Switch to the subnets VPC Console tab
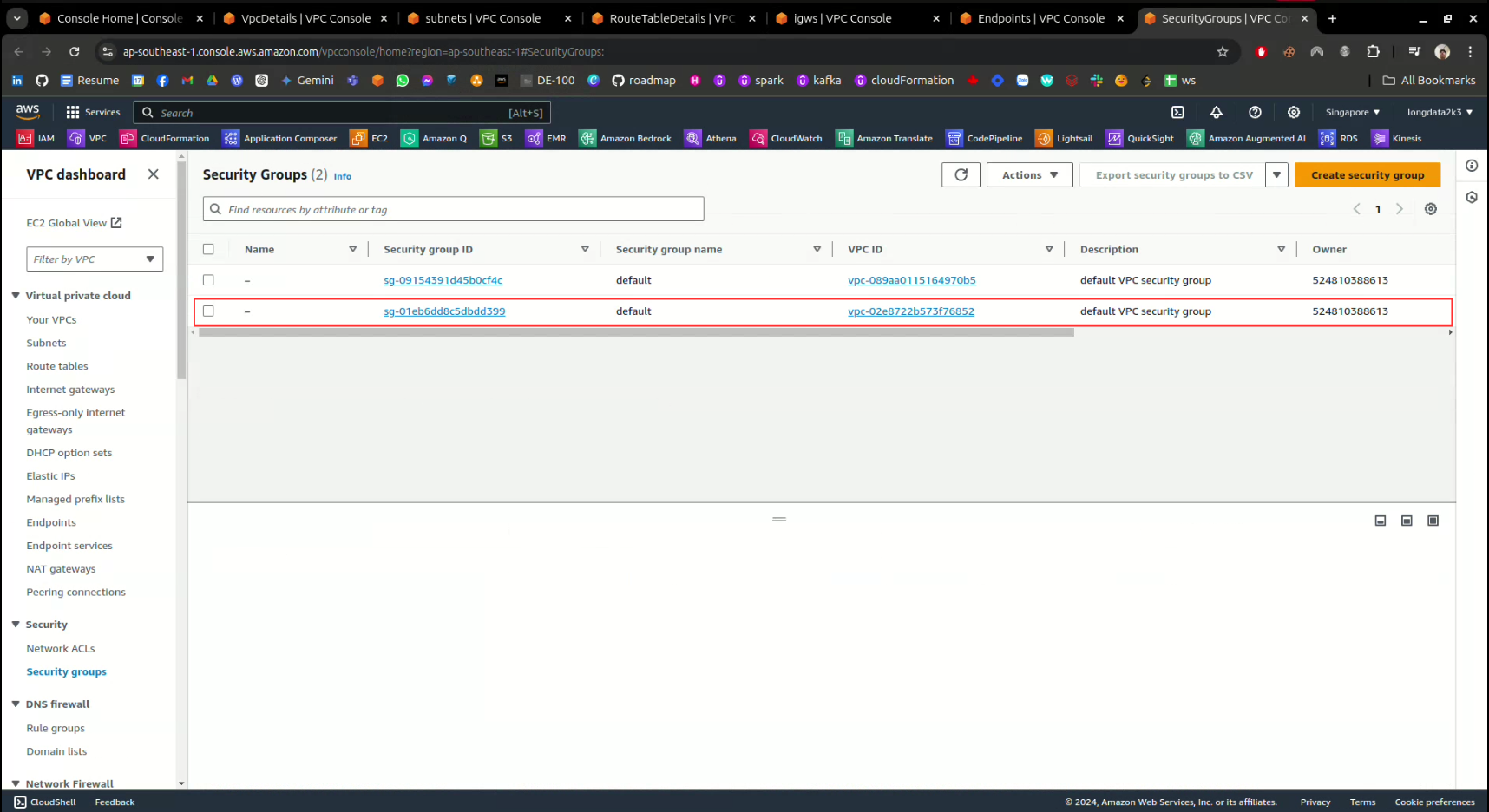The height and width of the screenshot is (812, 1489). point(482,18)
